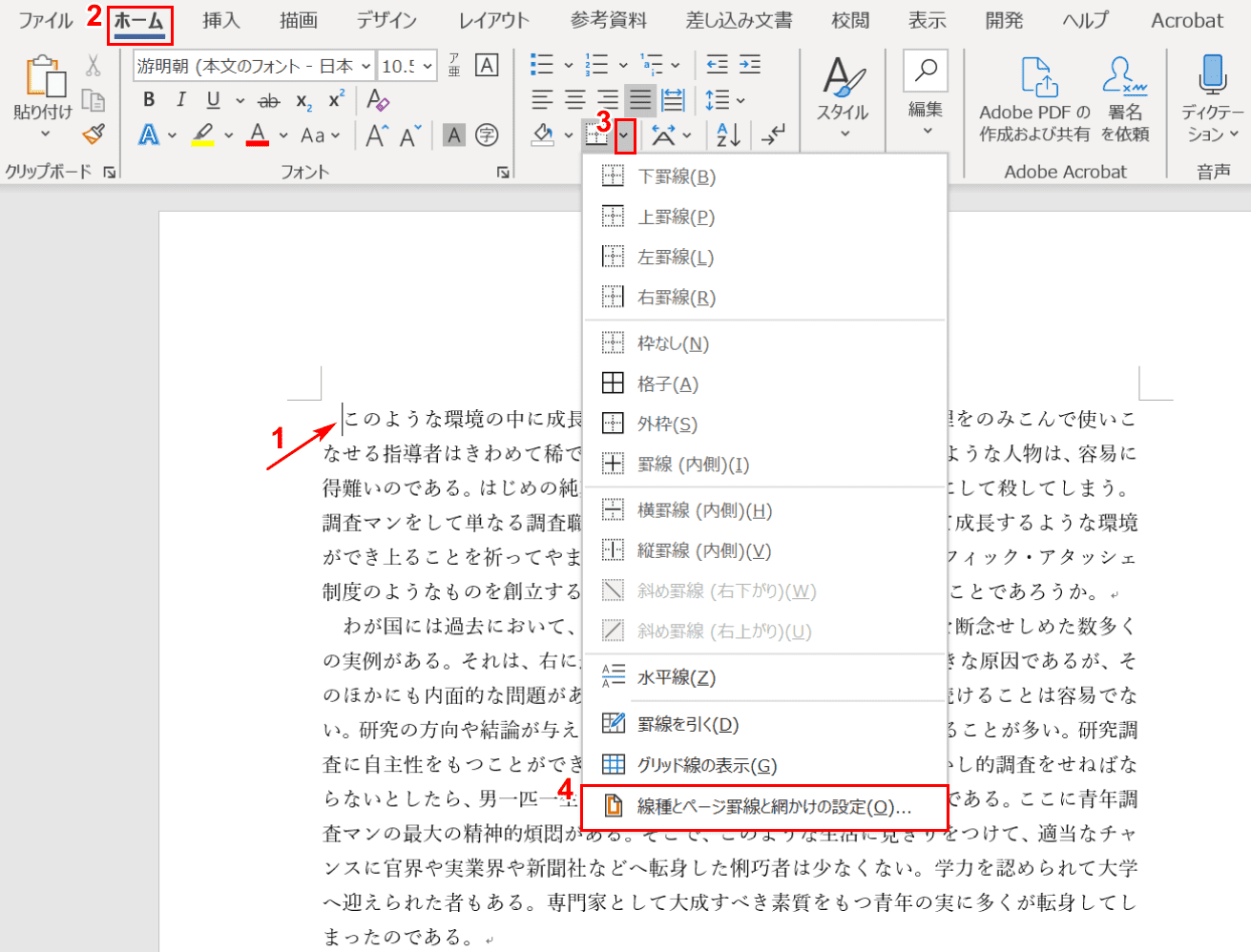Apply subscript formatting
The width and height of the screenshot is (1251, 952).
(303, 101)
